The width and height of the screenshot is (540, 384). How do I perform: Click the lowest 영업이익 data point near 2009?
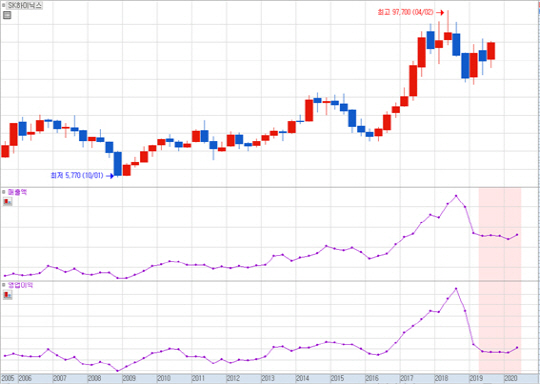pos(117,371)
